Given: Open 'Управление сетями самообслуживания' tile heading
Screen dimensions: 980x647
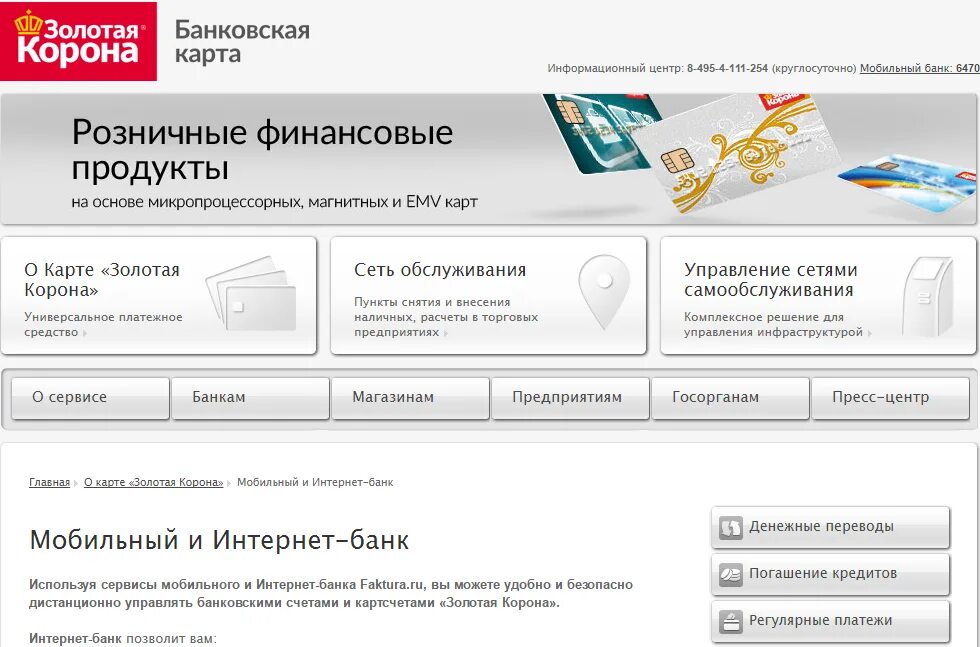Looking at the screenshot, I should tap(770, 279).
